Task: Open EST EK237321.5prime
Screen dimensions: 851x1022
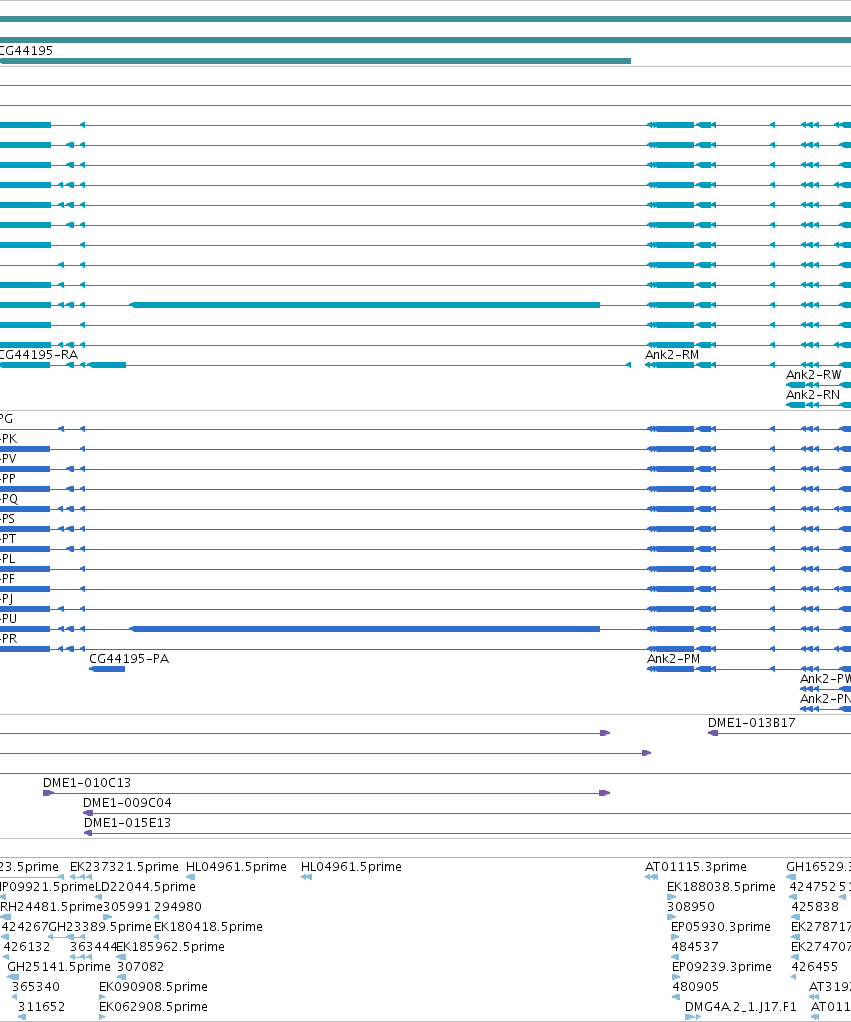Action: point(124,866)
